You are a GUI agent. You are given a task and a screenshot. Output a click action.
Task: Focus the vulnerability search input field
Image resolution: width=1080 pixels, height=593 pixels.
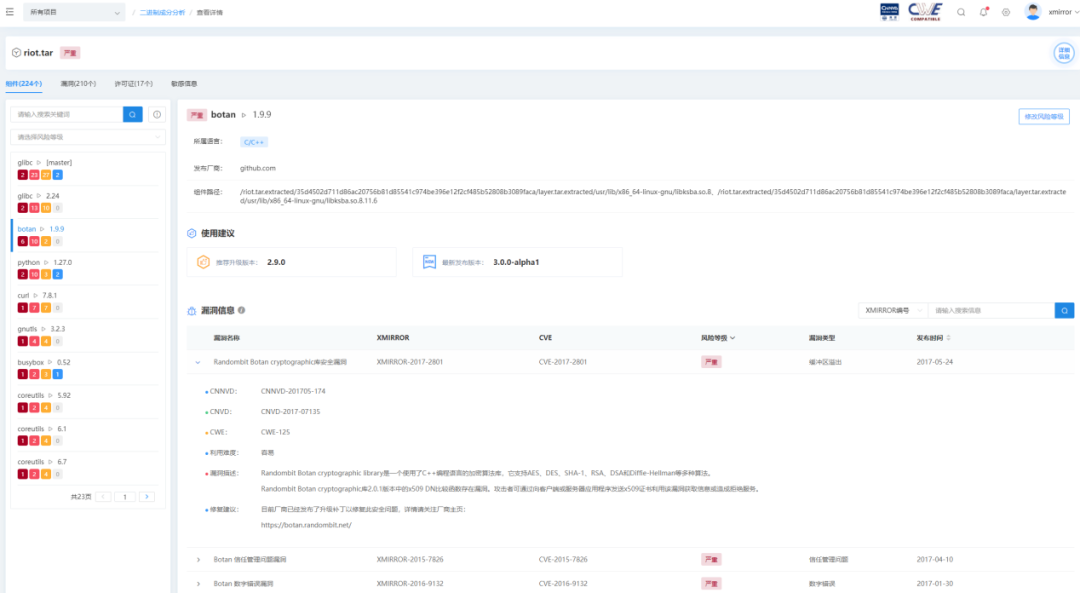(991, 311)
